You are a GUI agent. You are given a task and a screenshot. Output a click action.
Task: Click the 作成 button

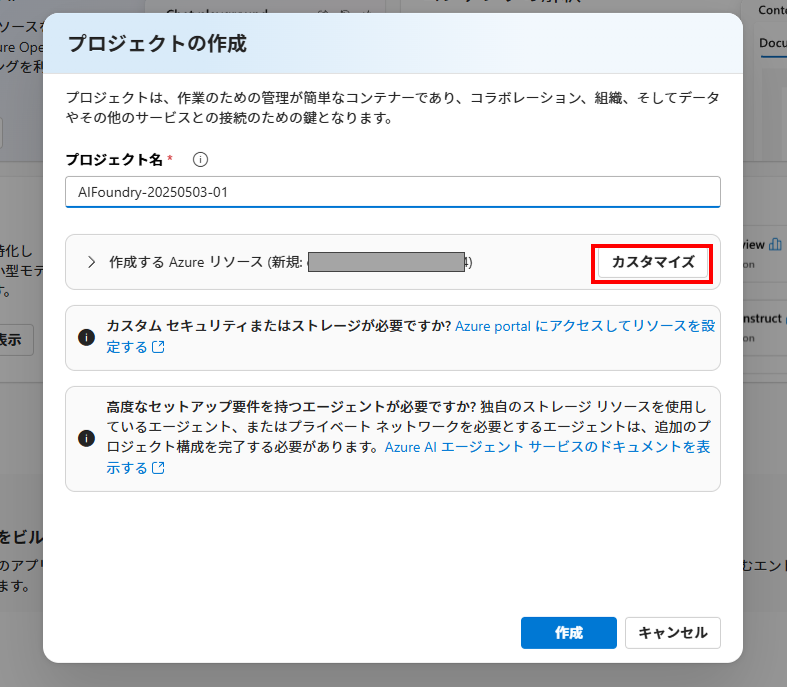click(569, 633)
